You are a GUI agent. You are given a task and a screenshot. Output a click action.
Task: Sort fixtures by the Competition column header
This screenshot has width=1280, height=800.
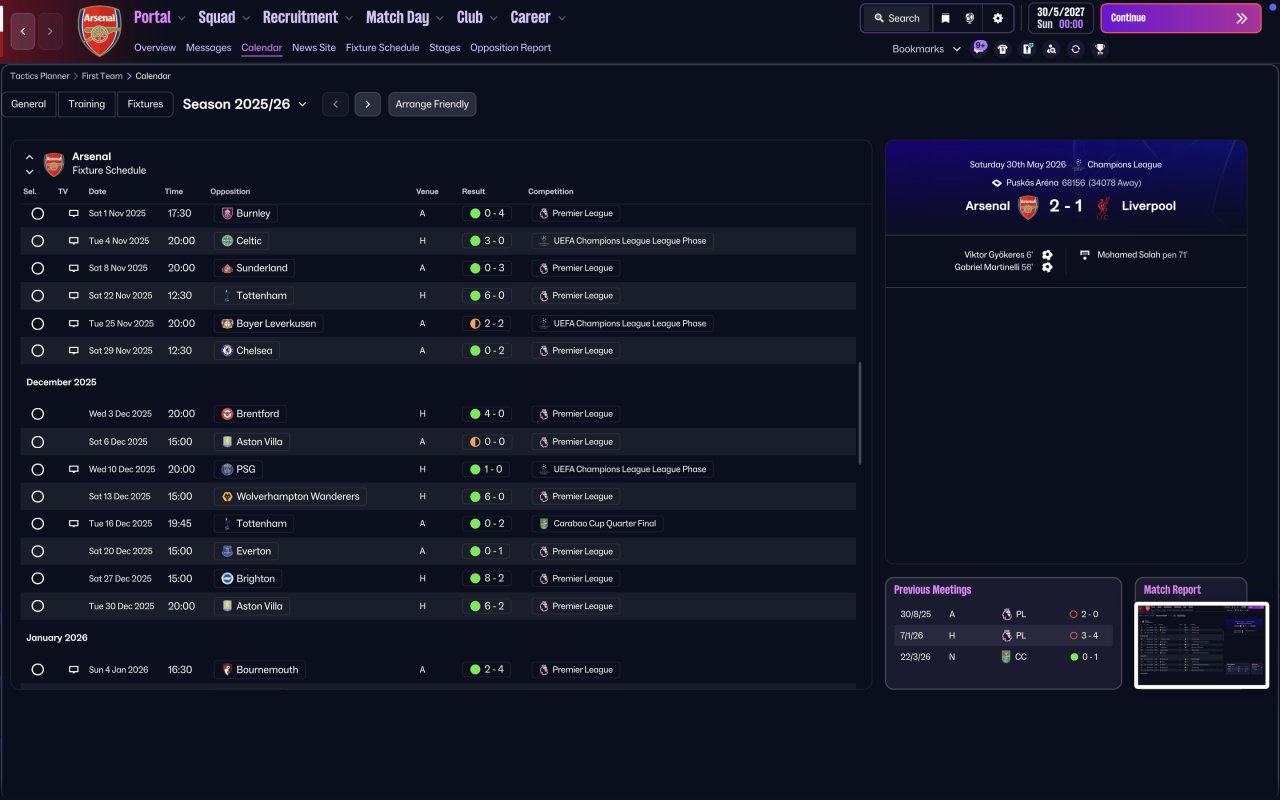tap(551, 192)
